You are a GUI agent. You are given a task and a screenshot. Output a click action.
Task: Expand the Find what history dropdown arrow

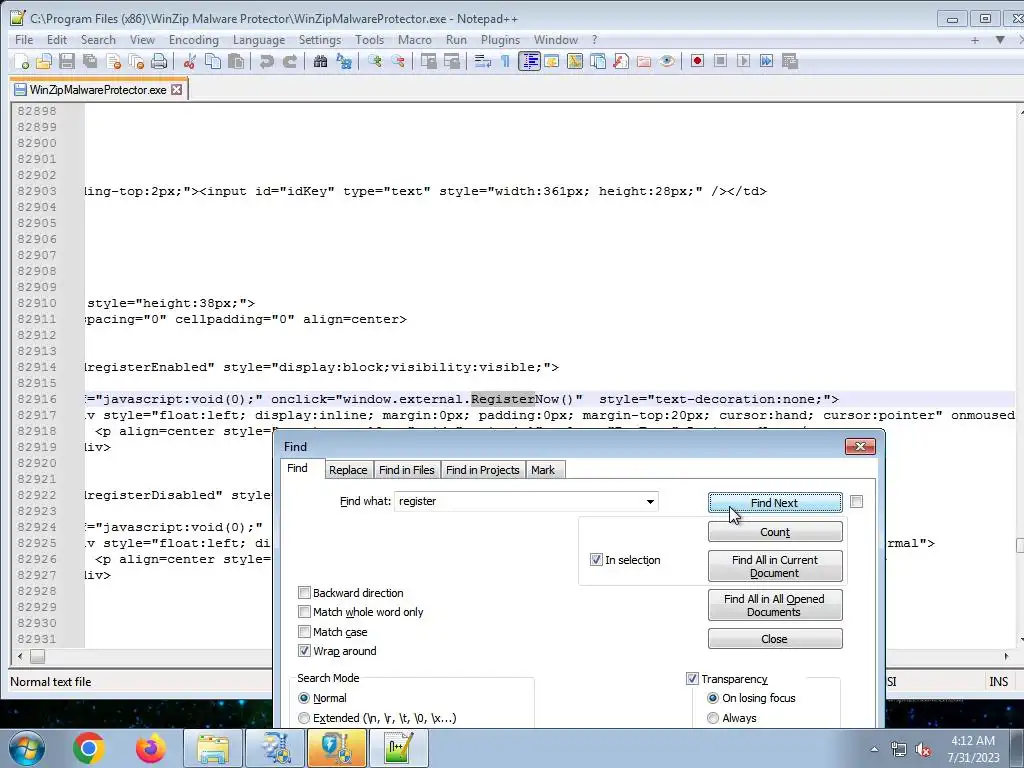point(650,502)
